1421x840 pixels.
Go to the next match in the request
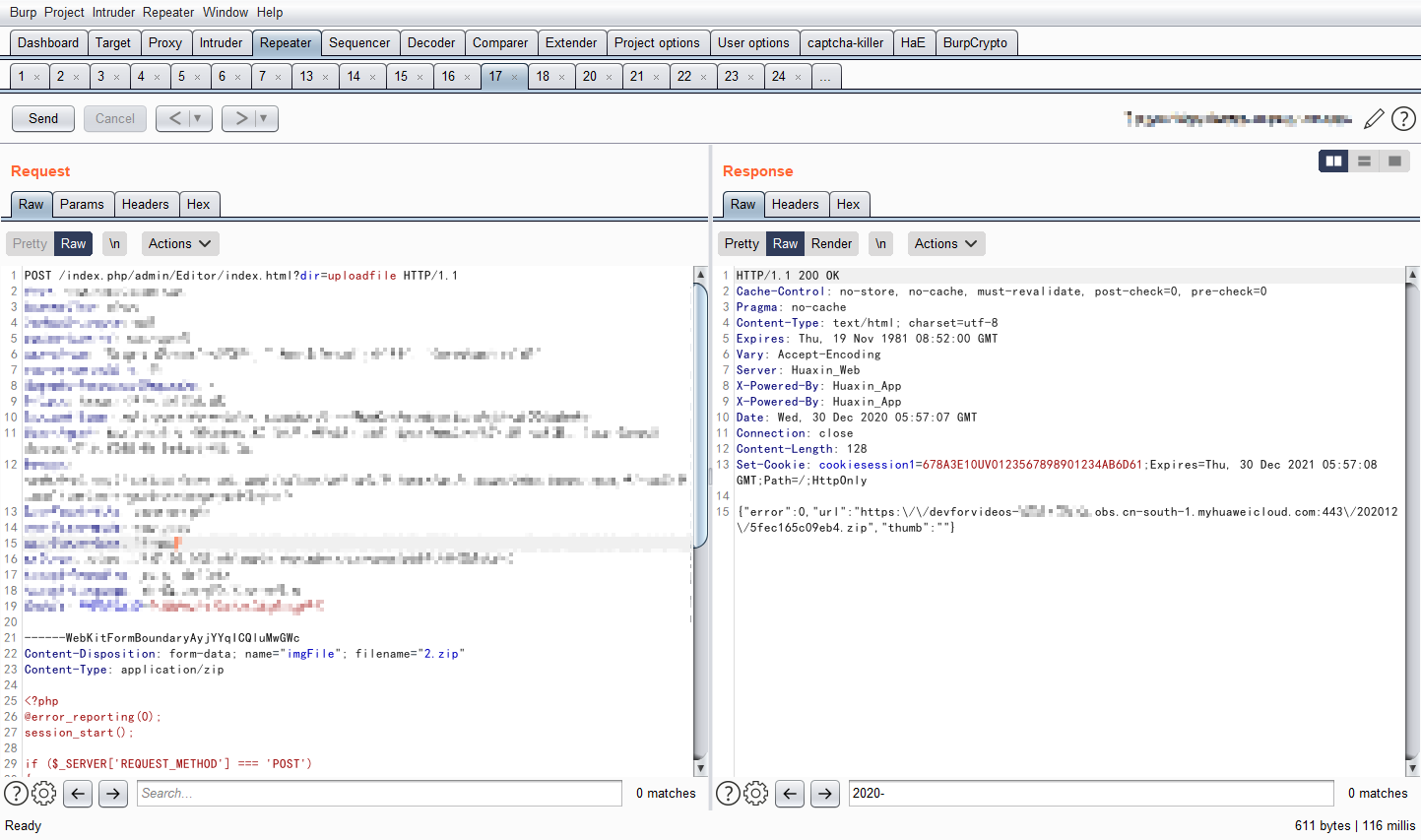click(x=113, y=793)
